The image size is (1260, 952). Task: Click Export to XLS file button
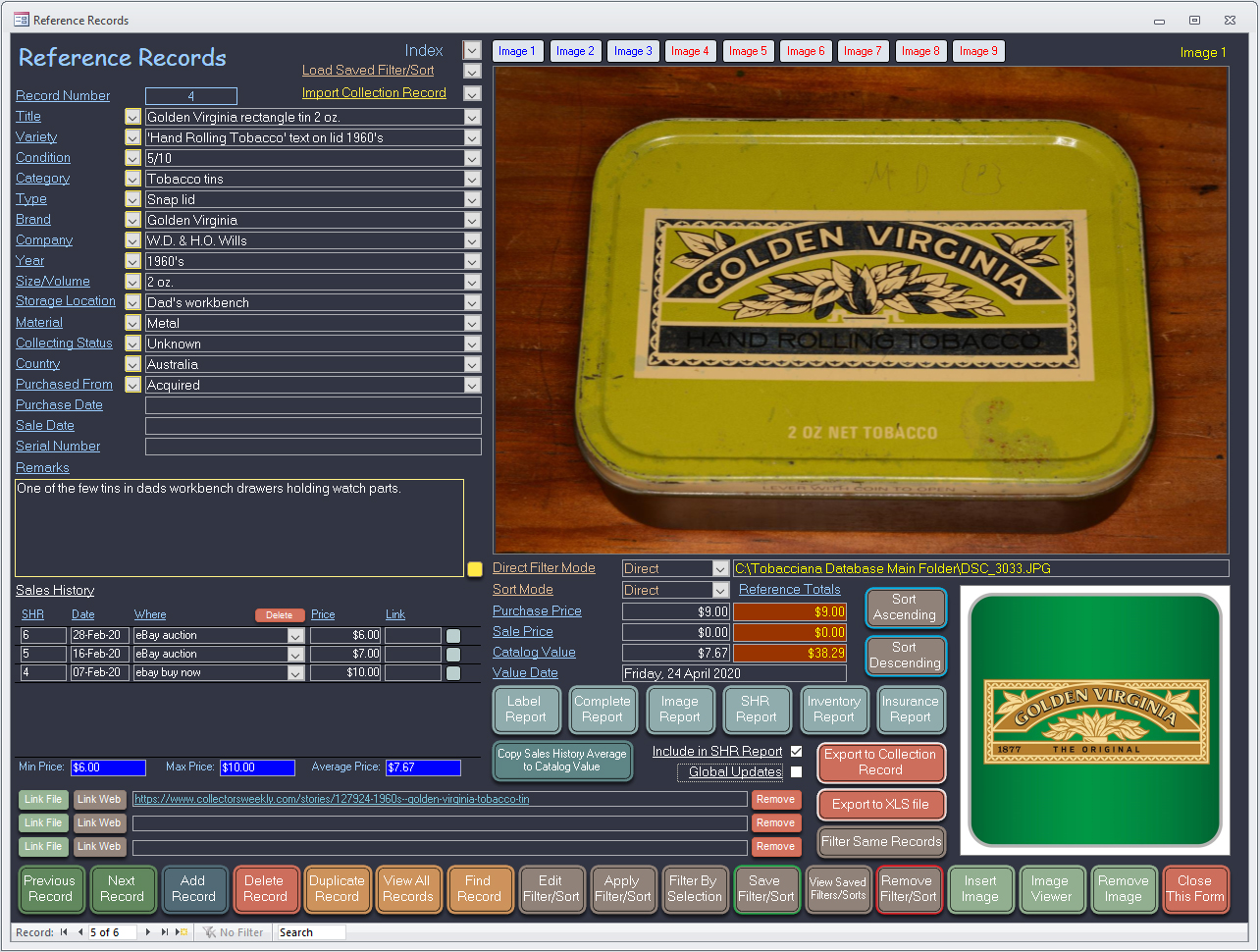[x=880, y=805]
